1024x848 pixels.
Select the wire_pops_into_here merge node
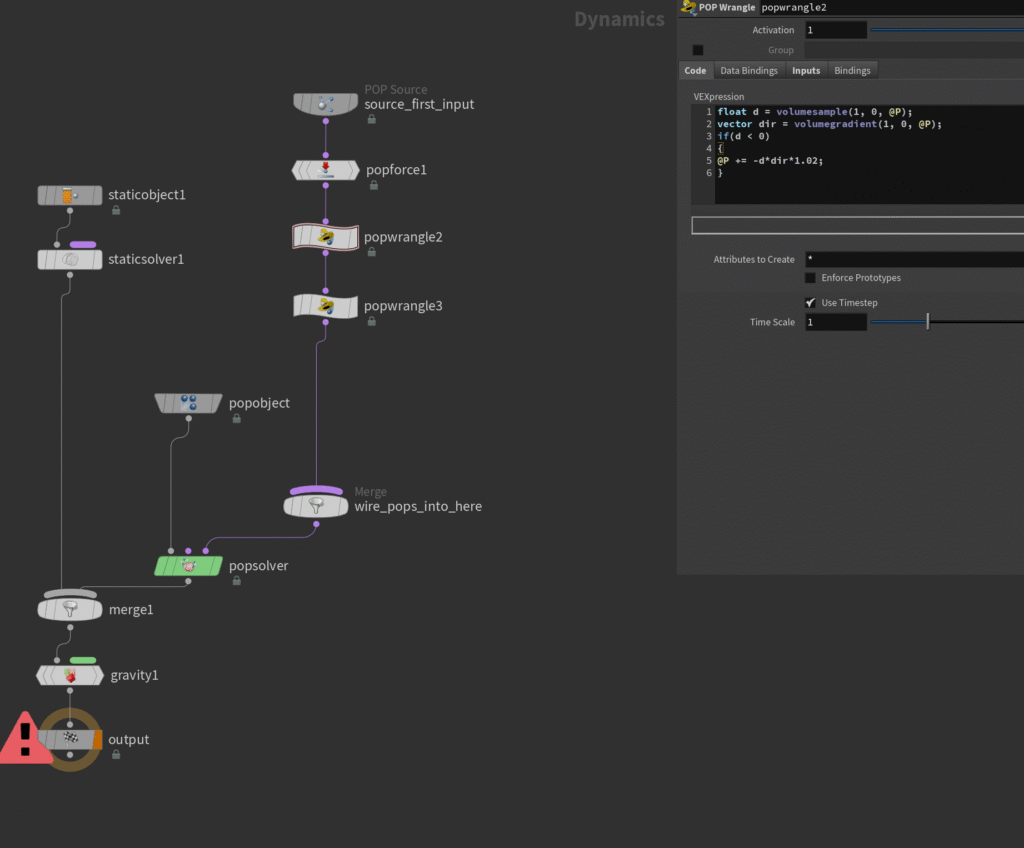316,507
